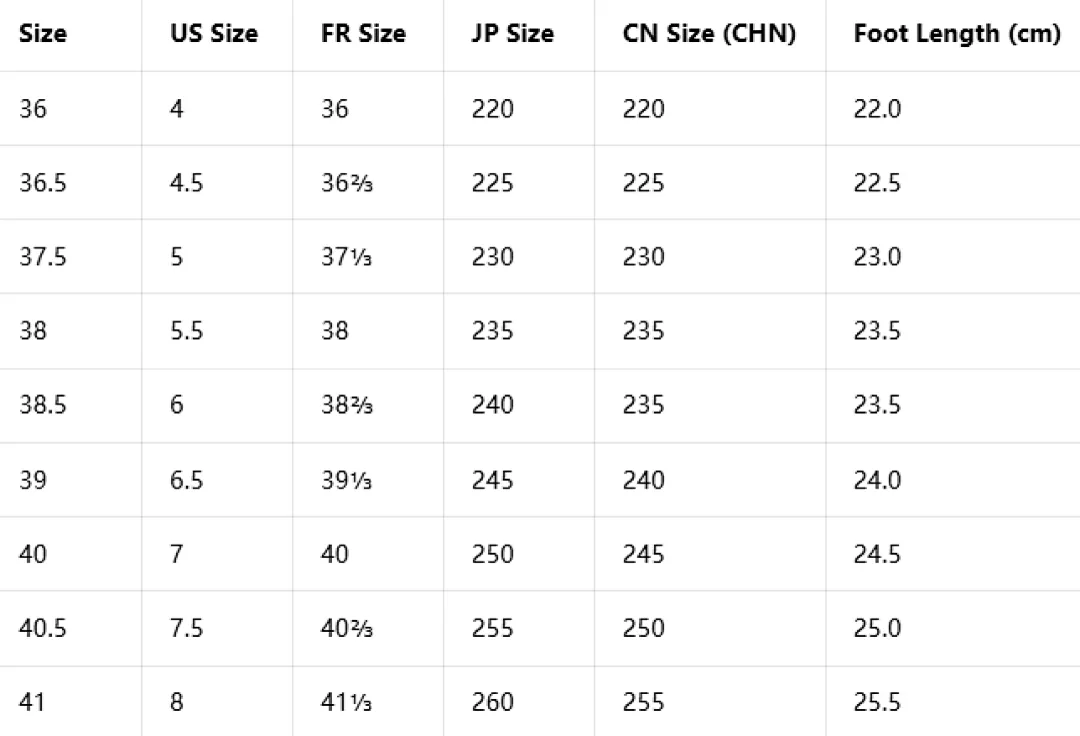
Task: Click the FR Size column header
Action: click(x=363, y=33)
